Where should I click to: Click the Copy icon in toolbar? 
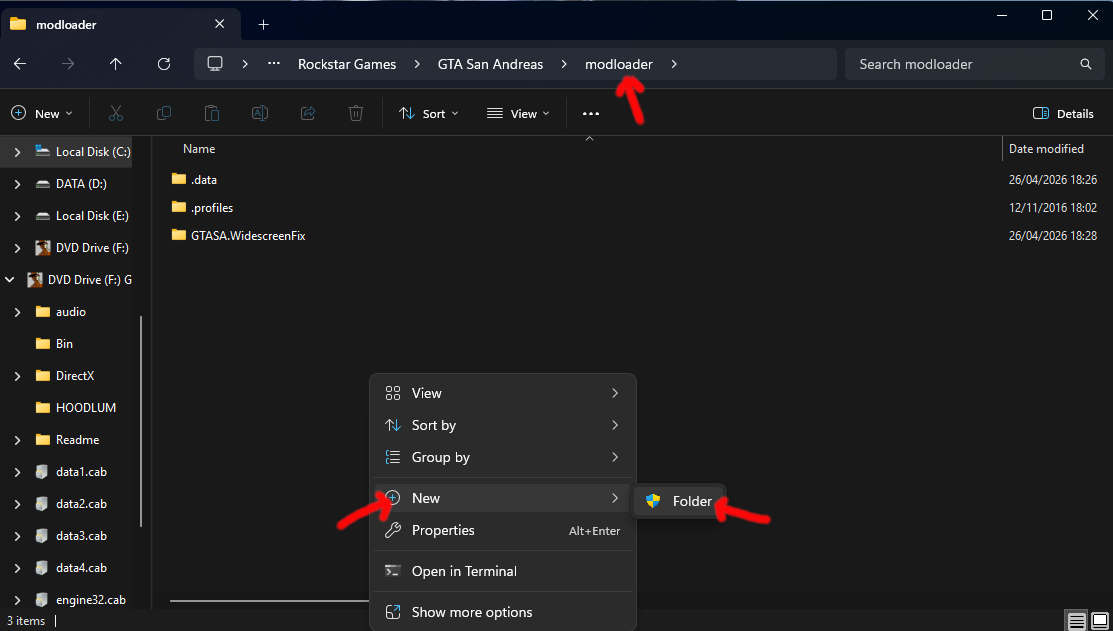(x=164, y=114)
